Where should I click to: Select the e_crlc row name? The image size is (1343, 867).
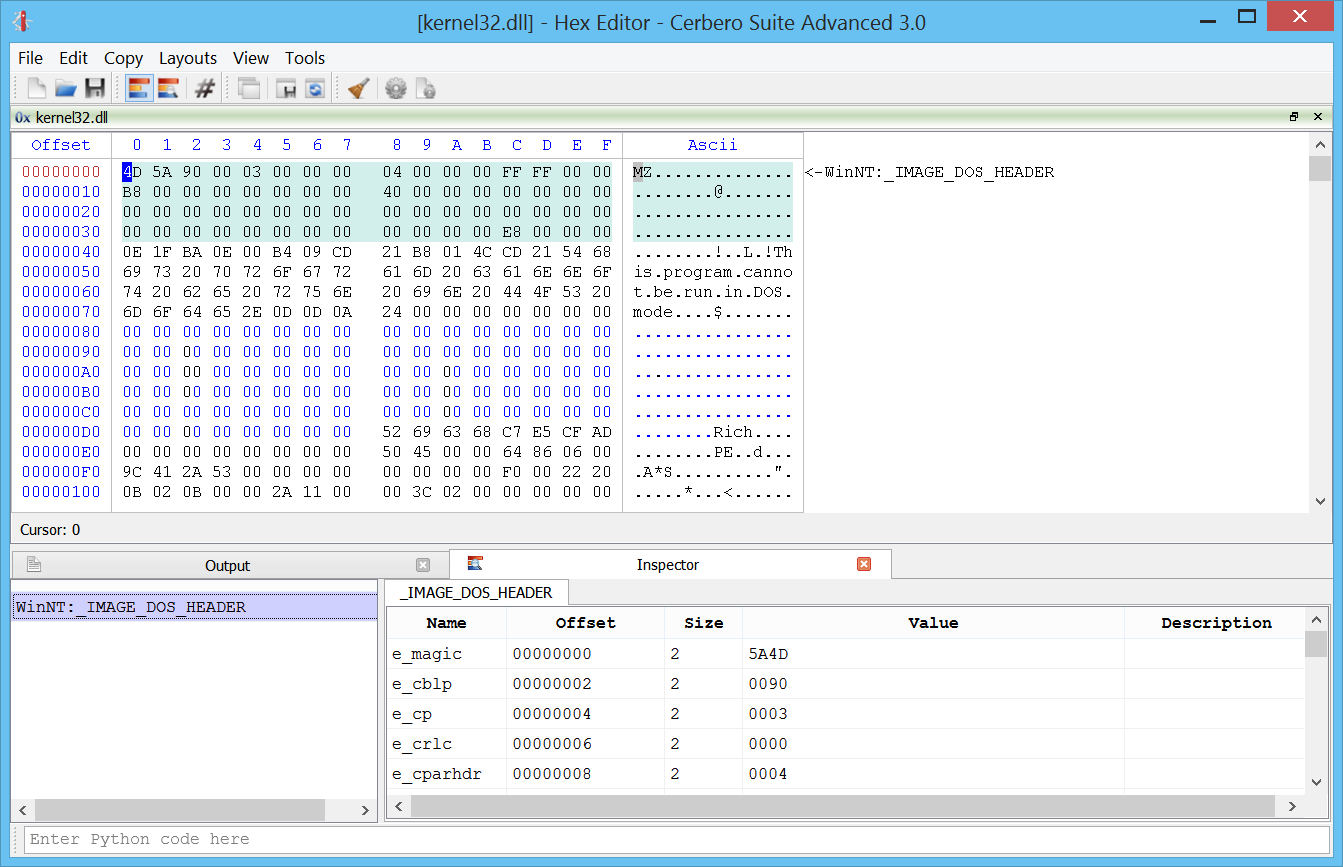click(x=422, y=744)
